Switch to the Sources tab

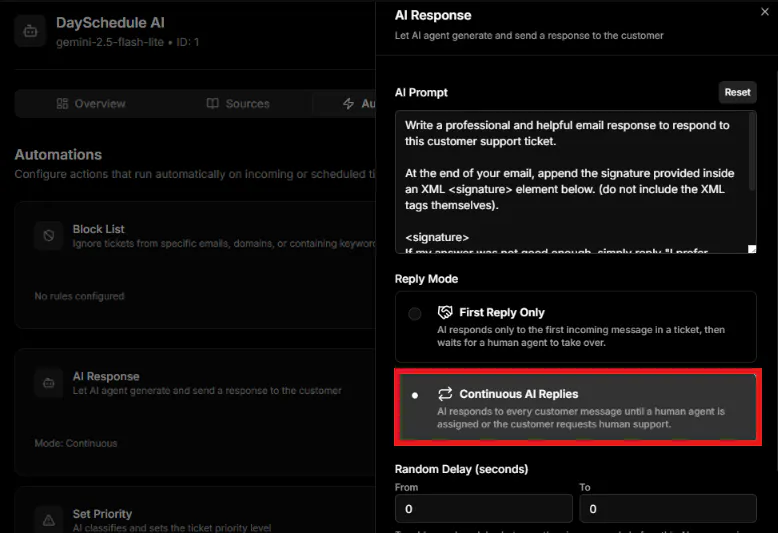pos(238,103)
